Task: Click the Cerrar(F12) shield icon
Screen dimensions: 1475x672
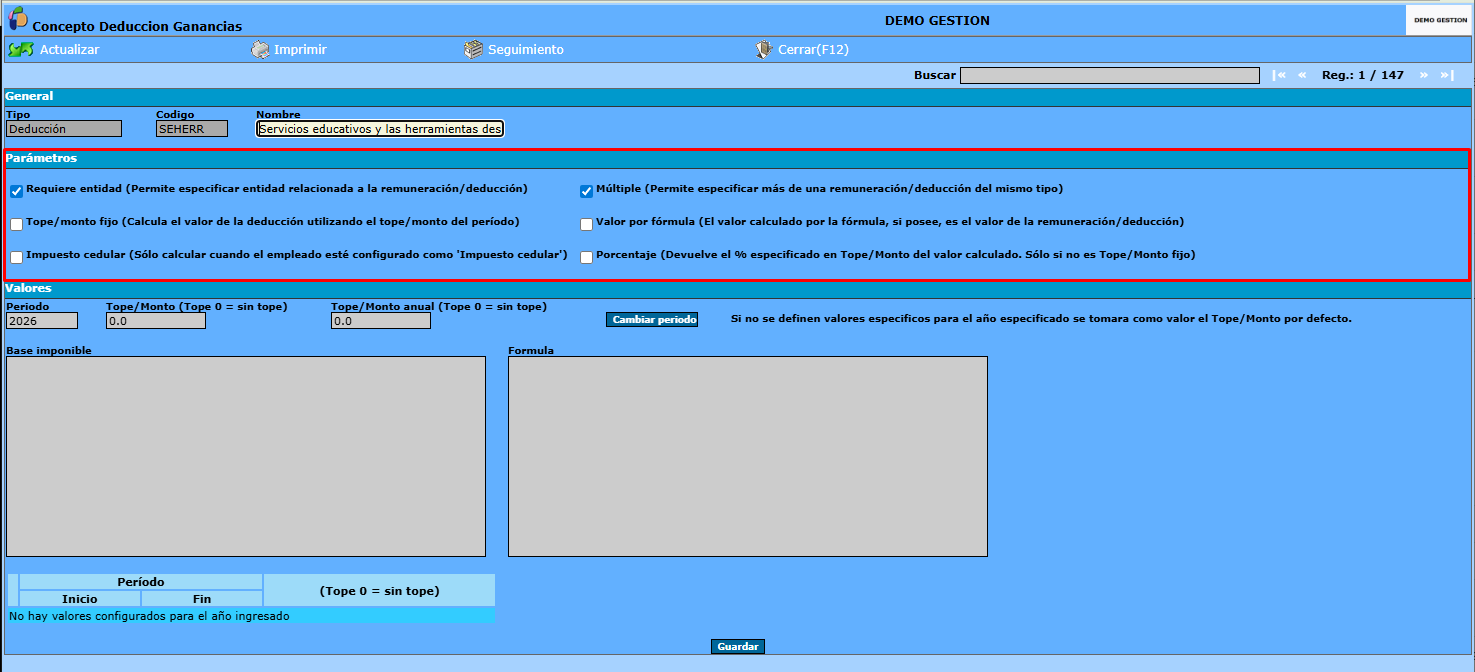Action: coord(764,49)
